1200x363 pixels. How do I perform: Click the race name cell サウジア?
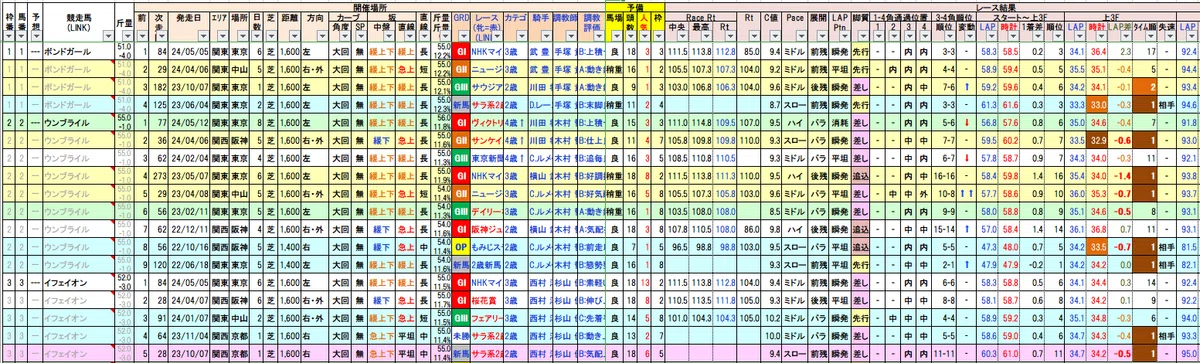487,86
